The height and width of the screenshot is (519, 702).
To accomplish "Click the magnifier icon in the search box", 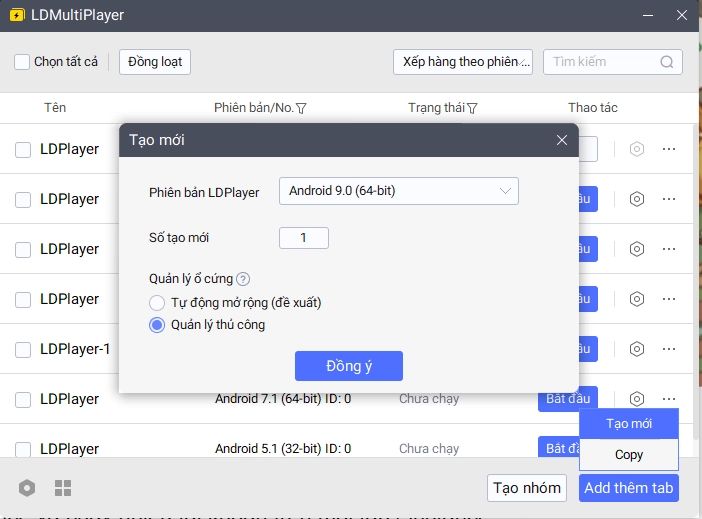I will [x=667, y=62].
